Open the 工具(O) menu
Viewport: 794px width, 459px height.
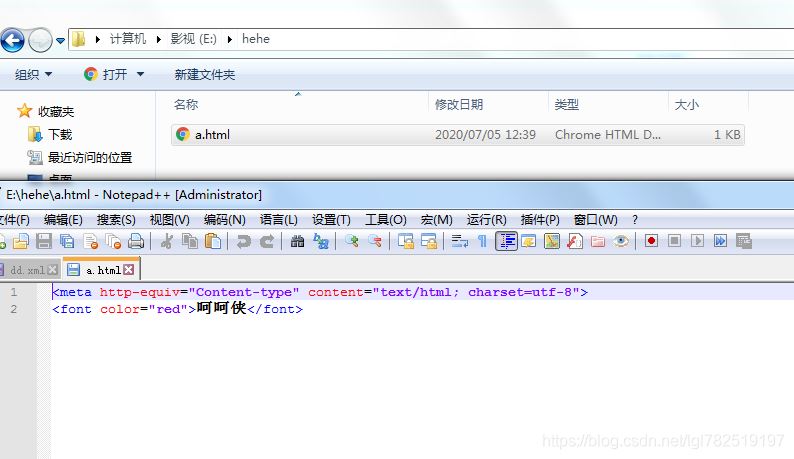(x=386, y=220)
